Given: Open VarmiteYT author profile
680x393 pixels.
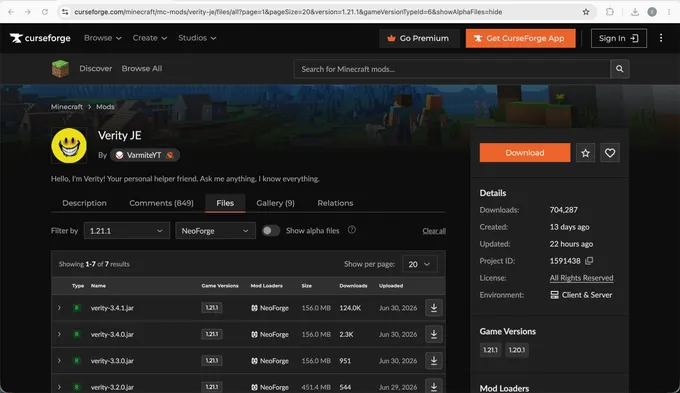Looking at the screenshot, I should 144,155.
